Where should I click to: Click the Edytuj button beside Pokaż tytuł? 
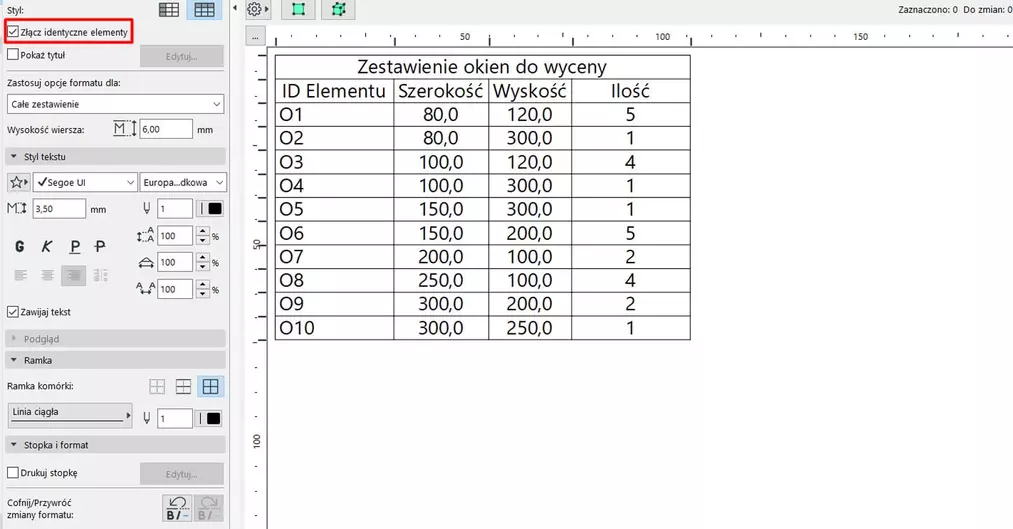pyautogui.click(x=182, y=56)
